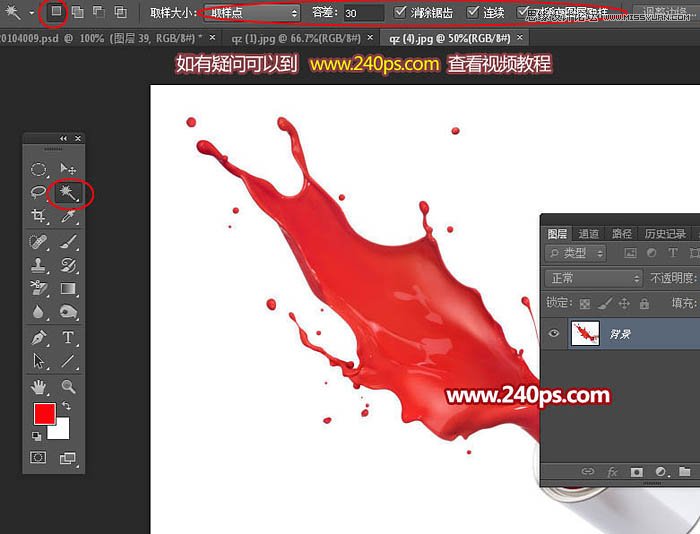The width and height of the screenshot is (700, 534).
Task: Select the Move tool
Action: pos(68,169)
